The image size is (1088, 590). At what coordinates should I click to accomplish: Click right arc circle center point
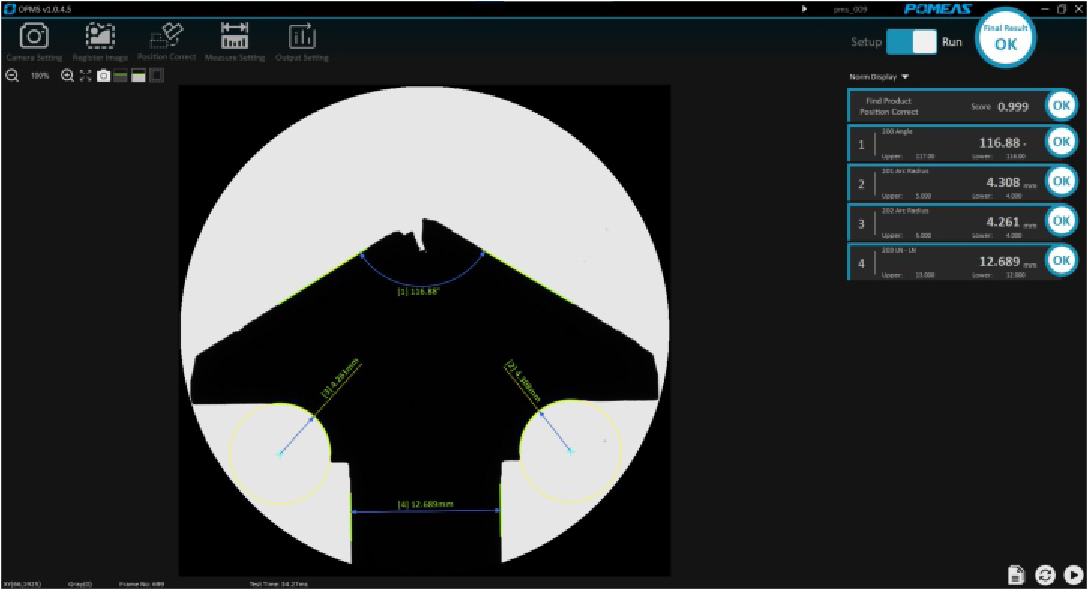[570, 451]
